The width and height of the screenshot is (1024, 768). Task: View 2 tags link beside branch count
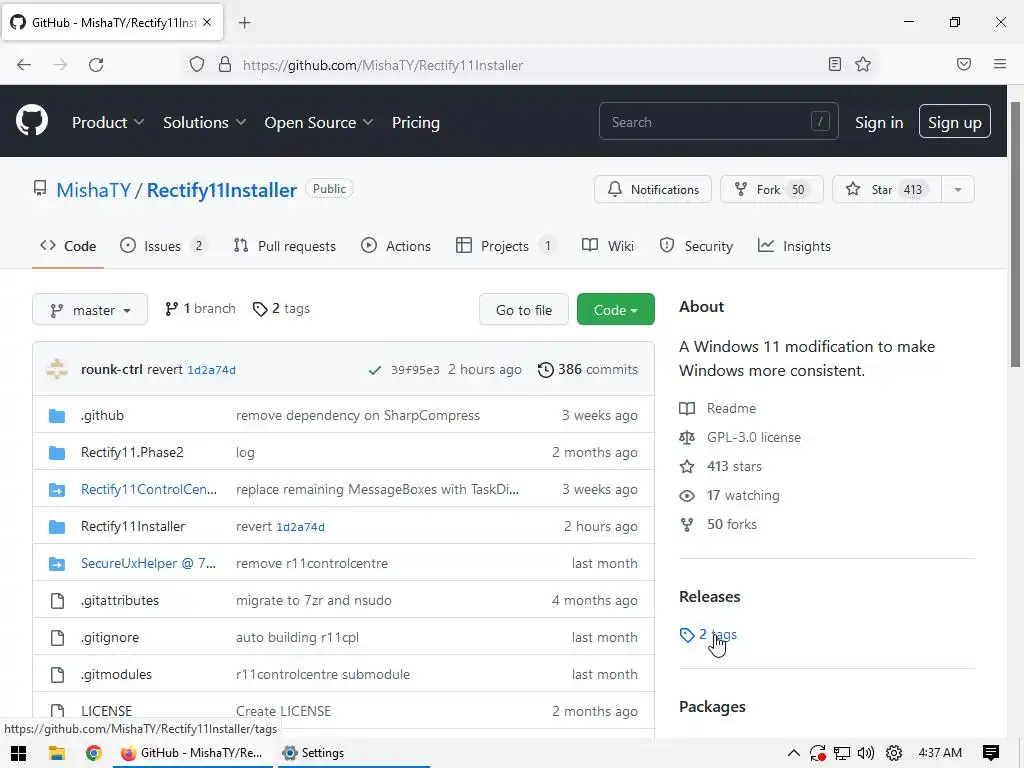281,308
